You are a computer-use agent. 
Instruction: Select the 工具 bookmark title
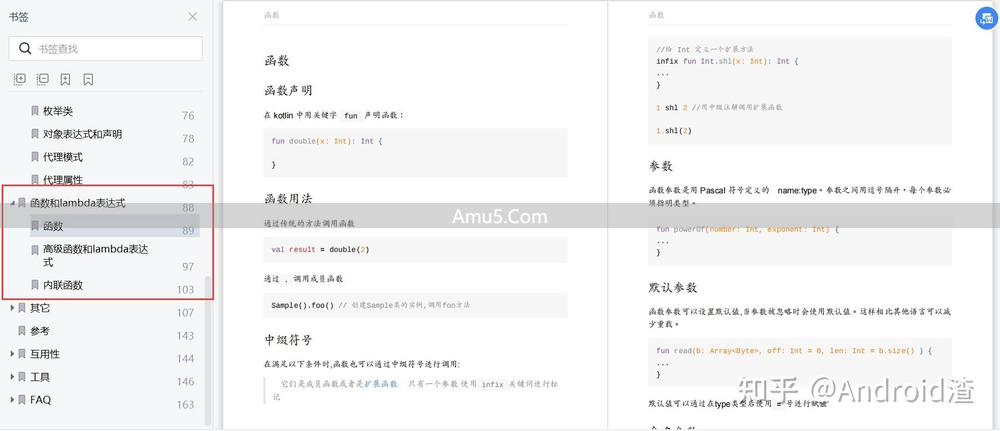tap(40, 377)
